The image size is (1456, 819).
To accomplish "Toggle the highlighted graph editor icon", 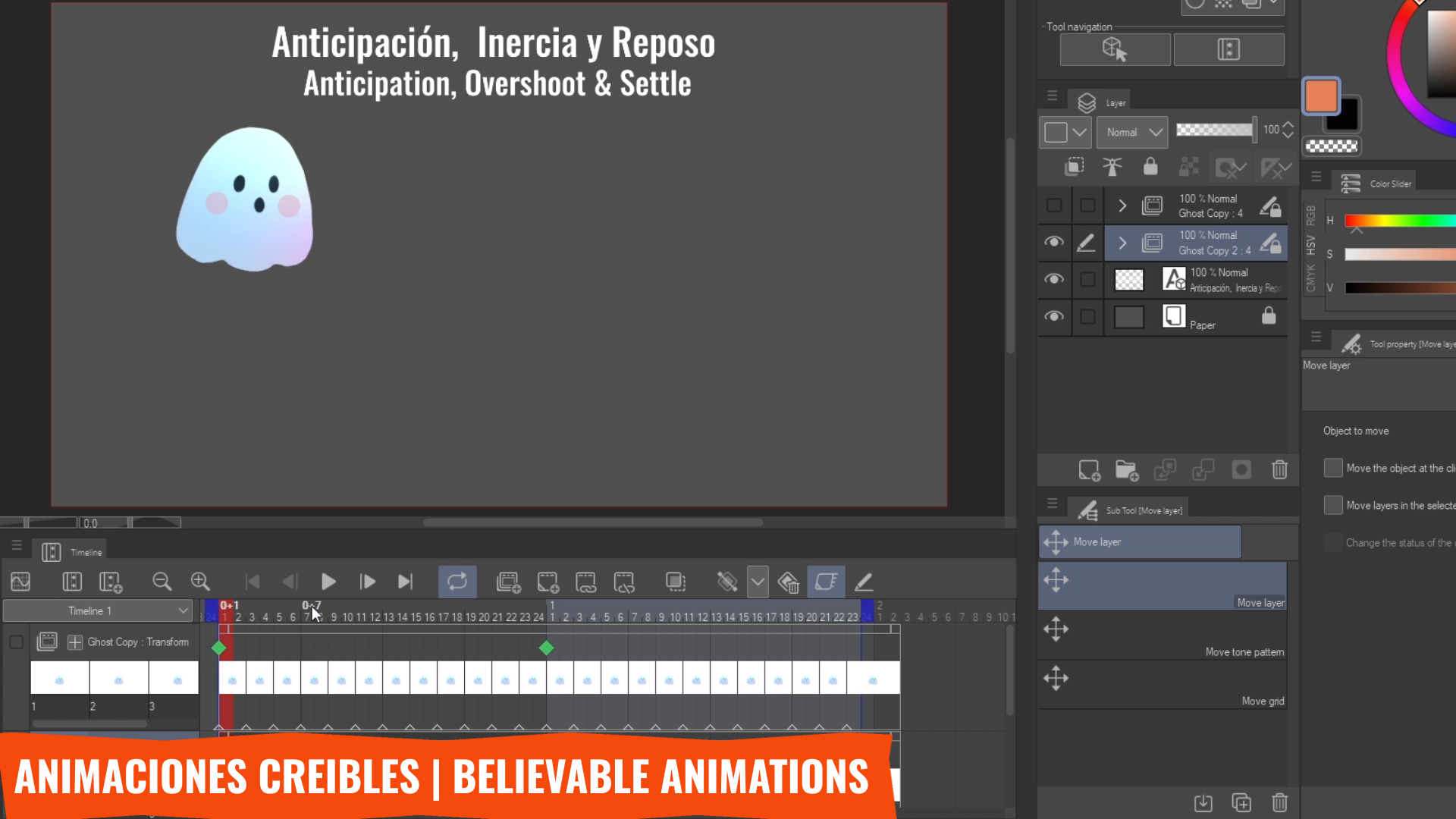I will point(826,582).
